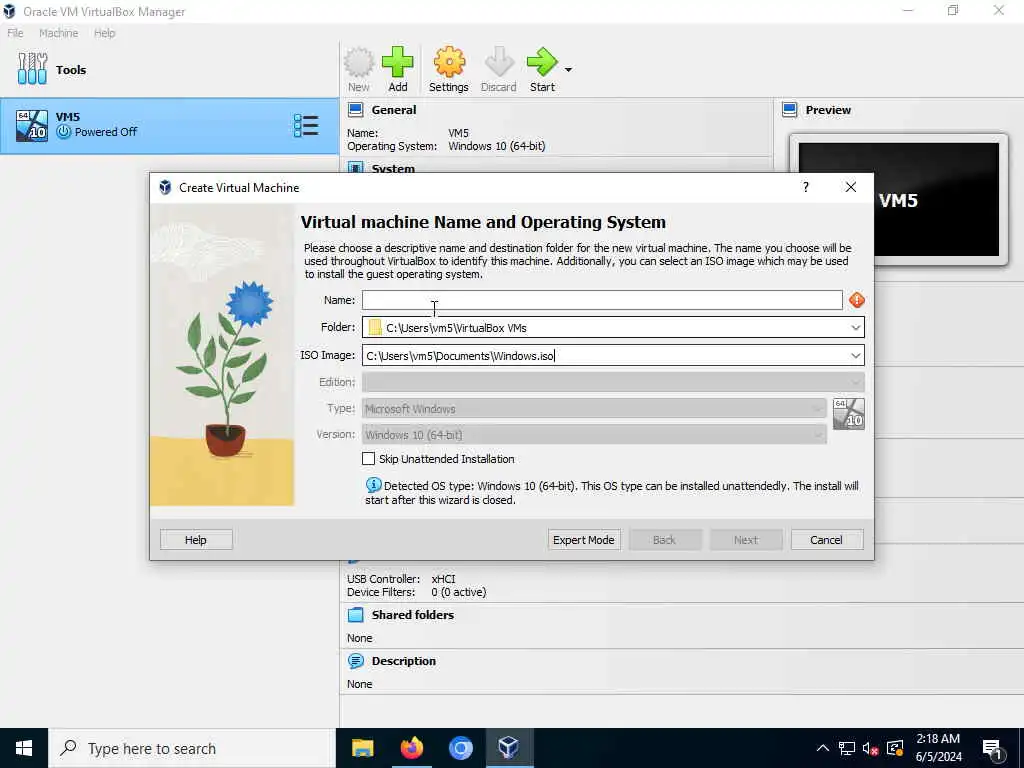
Task: Click 'Windows 10 (64-bit)' in General details
Action: click(x=496, y=146)
